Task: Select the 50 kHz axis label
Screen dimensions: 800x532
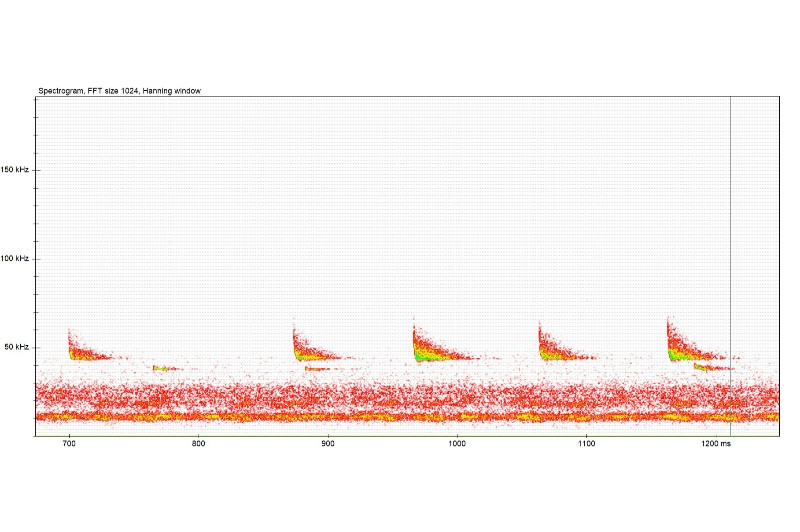Action: click(17, 347)
